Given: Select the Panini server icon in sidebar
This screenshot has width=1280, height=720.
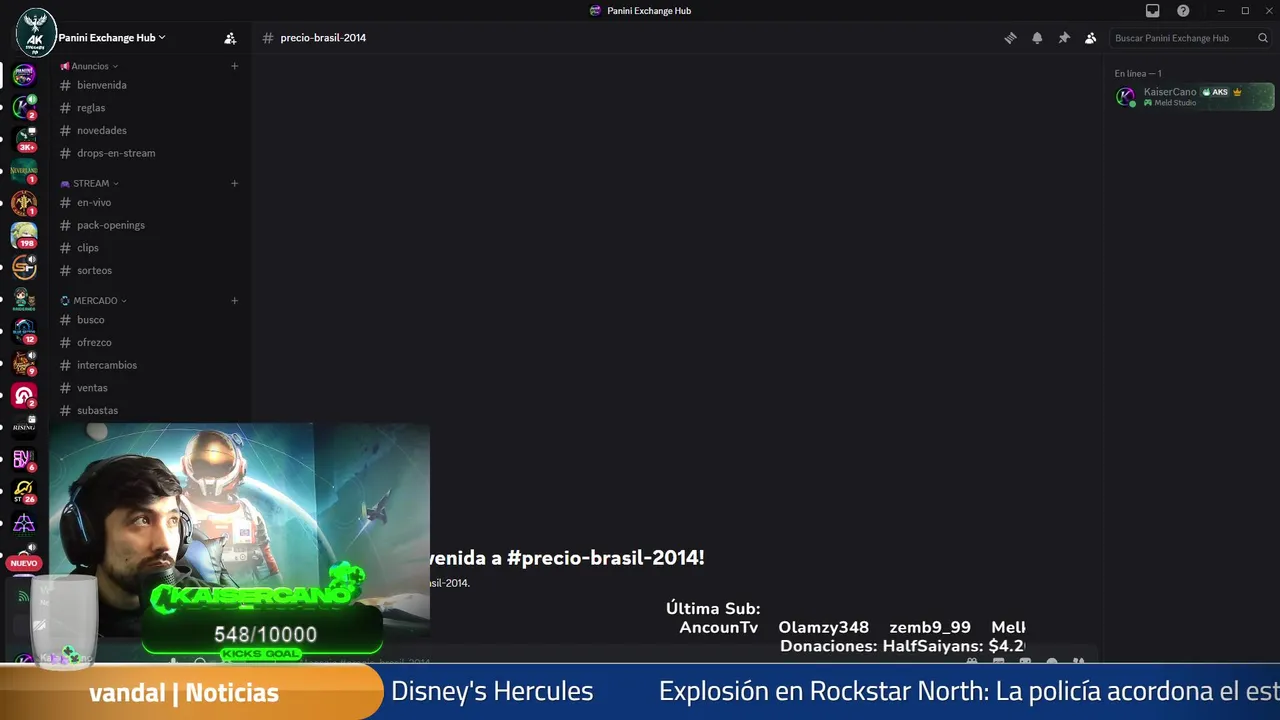Looking at the screenshot, I should (x=24, y=74).
